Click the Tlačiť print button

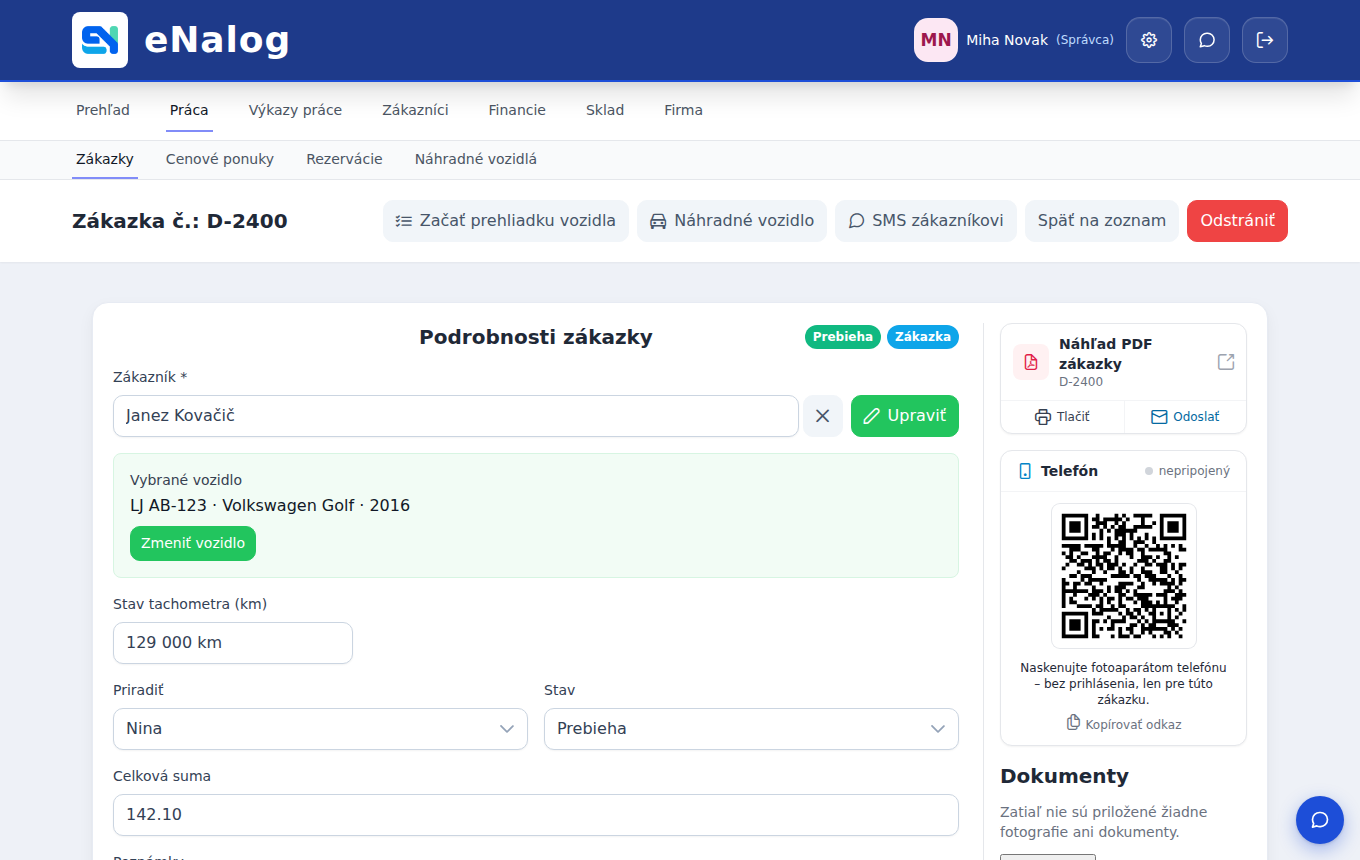click(x=1062, y=417)
